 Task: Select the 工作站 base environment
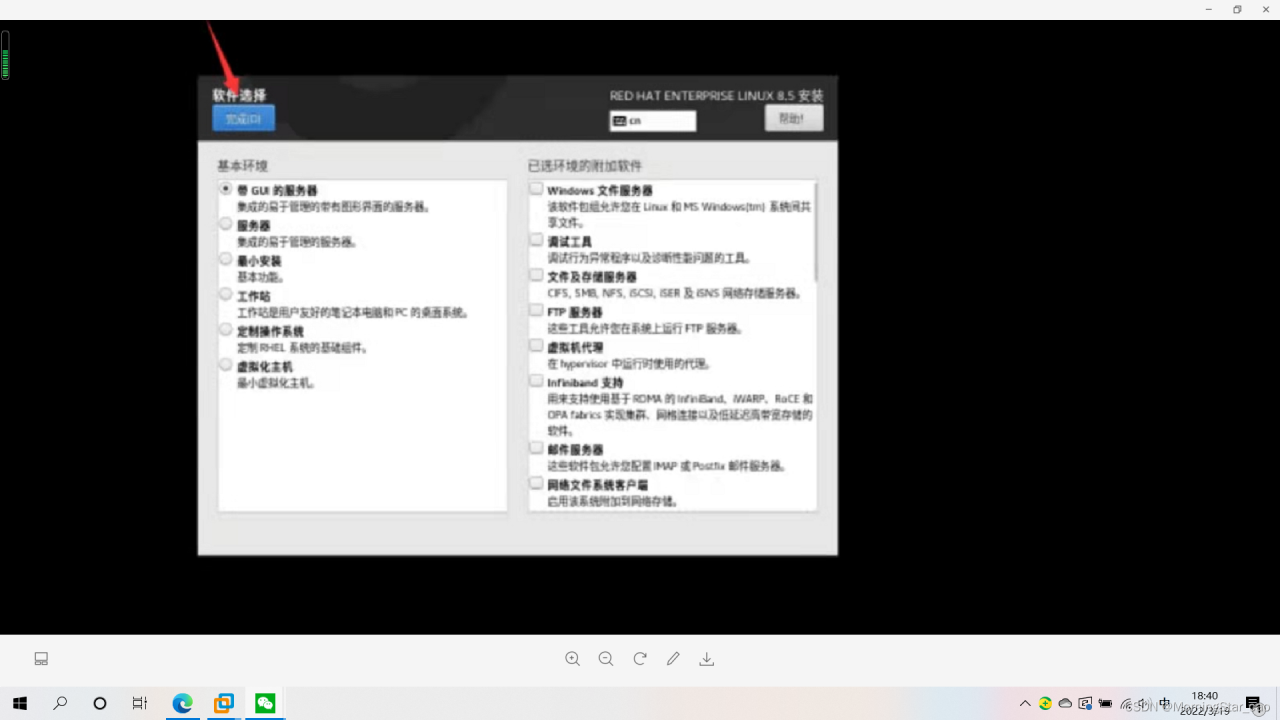coord(226,295)
